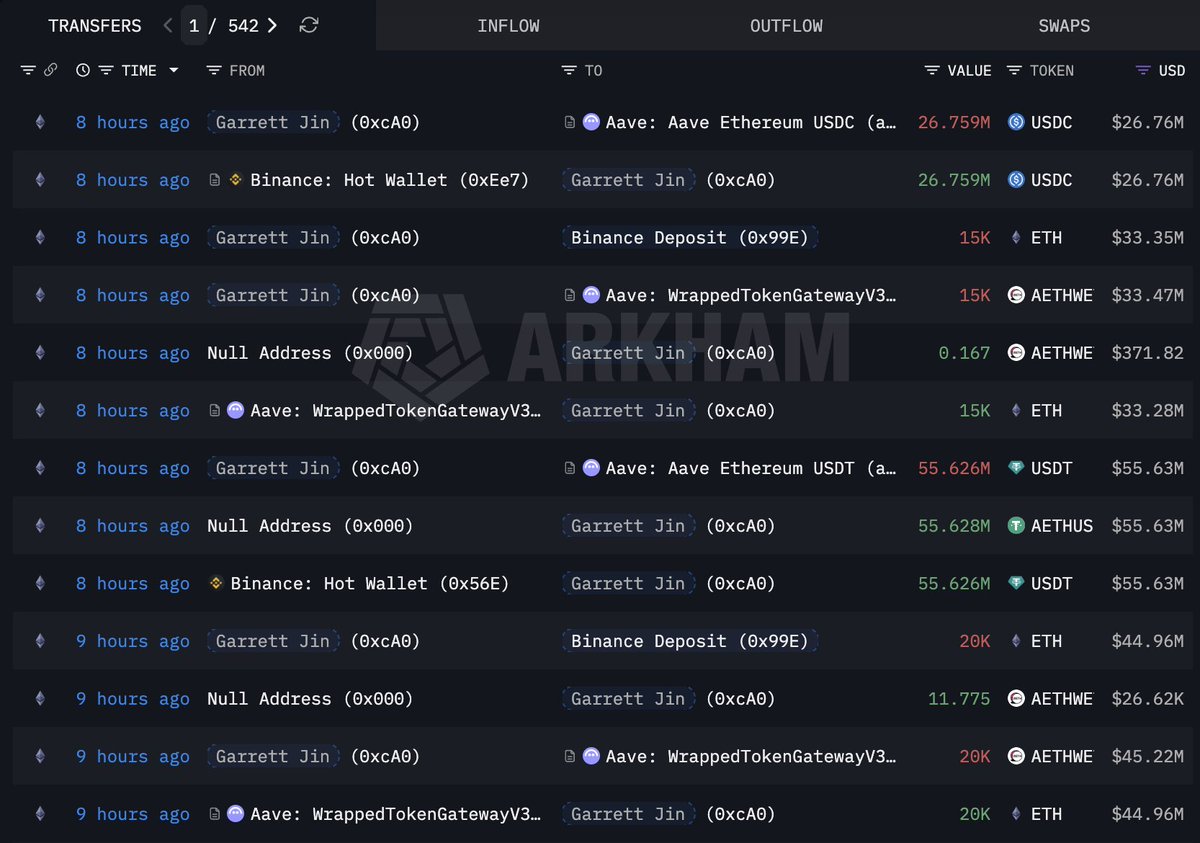Select the TRANSFERS tab

pyautogui.click(x=95, y=25)
